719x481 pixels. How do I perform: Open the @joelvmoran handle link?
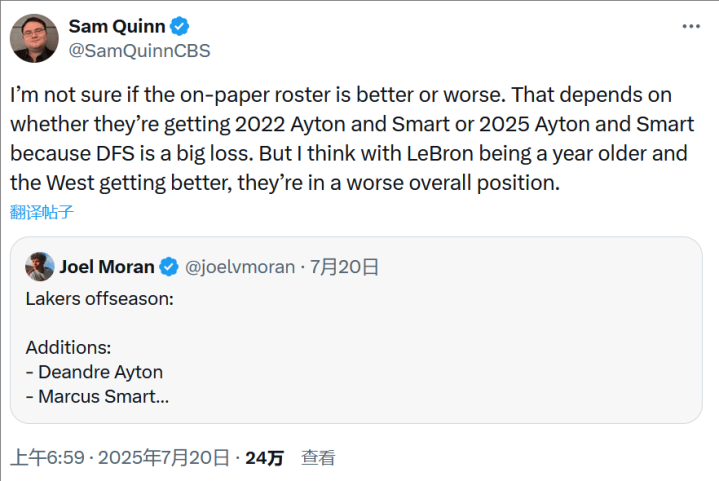pyautogui.click(x=241, y=267)
